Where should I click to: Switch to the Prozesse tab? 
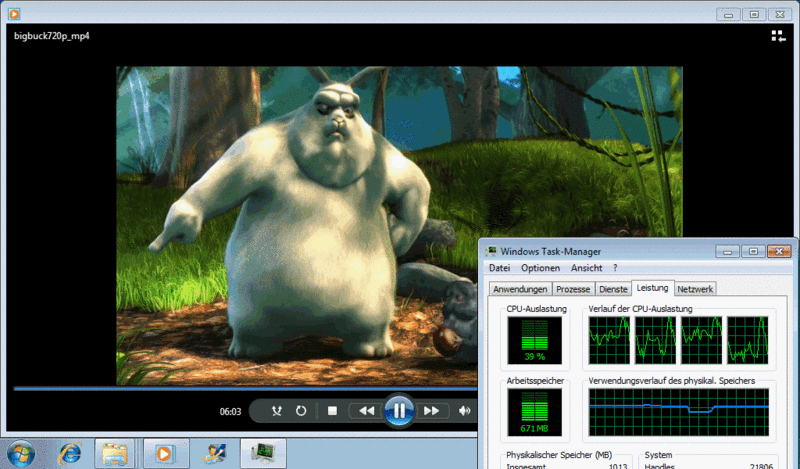coord(573,289)
